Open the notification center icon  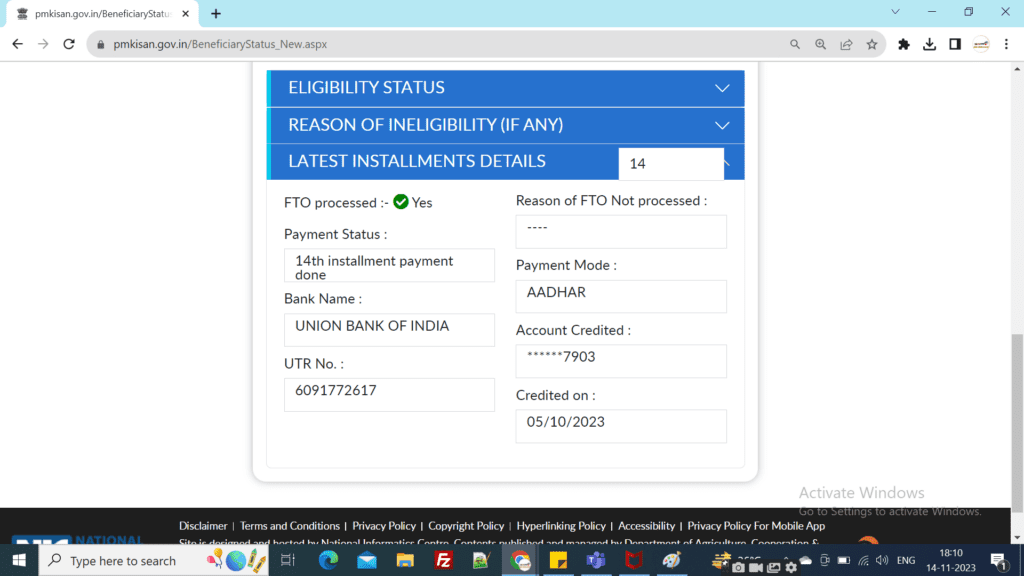coord(997,560)
